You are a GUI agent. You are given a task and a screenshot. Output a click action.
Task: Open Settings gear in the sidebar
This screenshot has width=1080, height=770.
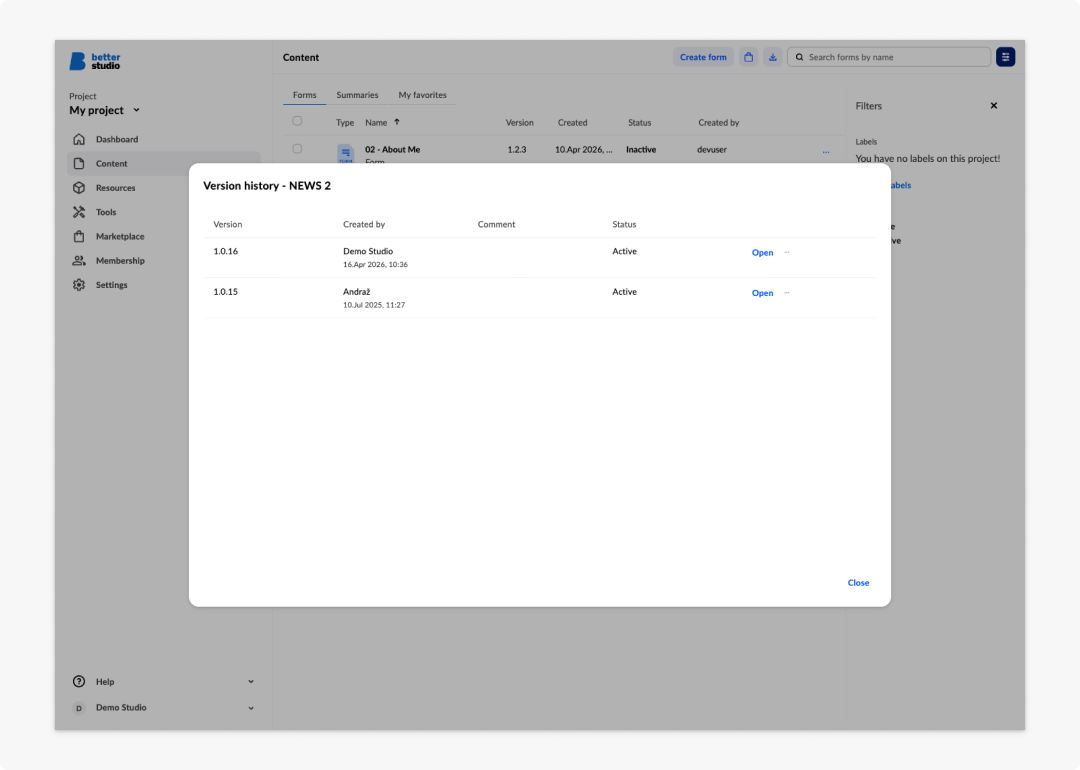(79, 285)
